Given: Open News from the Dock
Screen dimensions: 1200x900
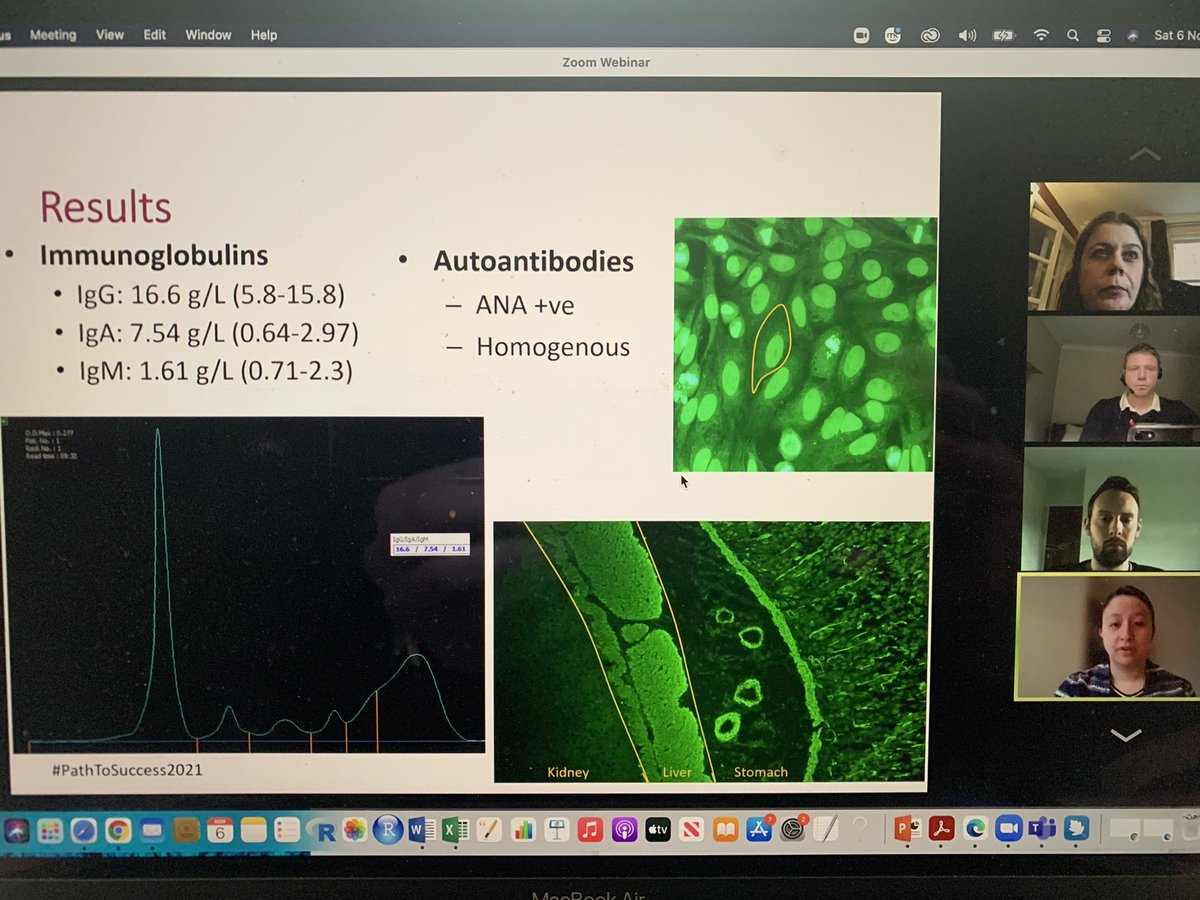Looking at the screenshot, I should [x=691, y=830].
